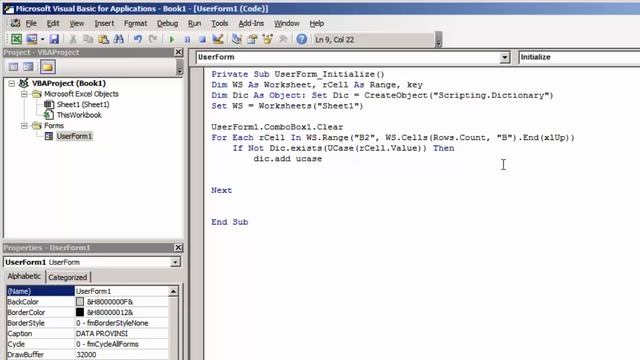
Task: Click the BorderColor black swatch
Action: (x=80, y=312)
